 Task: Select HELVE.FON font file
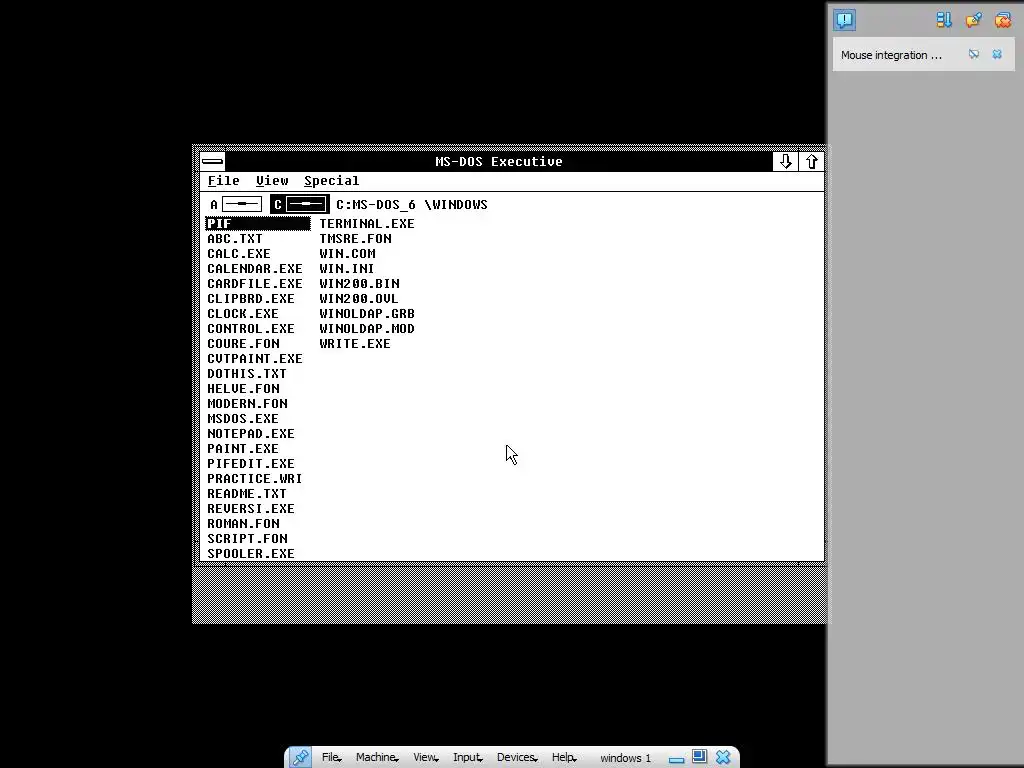(x=243, y=389)
